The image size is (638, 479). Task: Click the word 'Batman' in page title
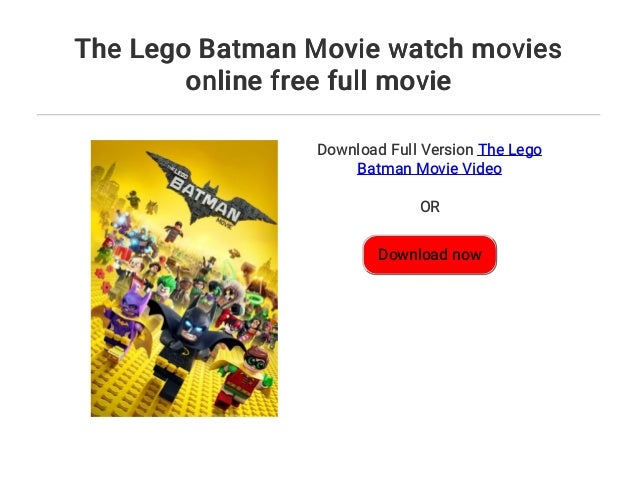tap(247, 48)
